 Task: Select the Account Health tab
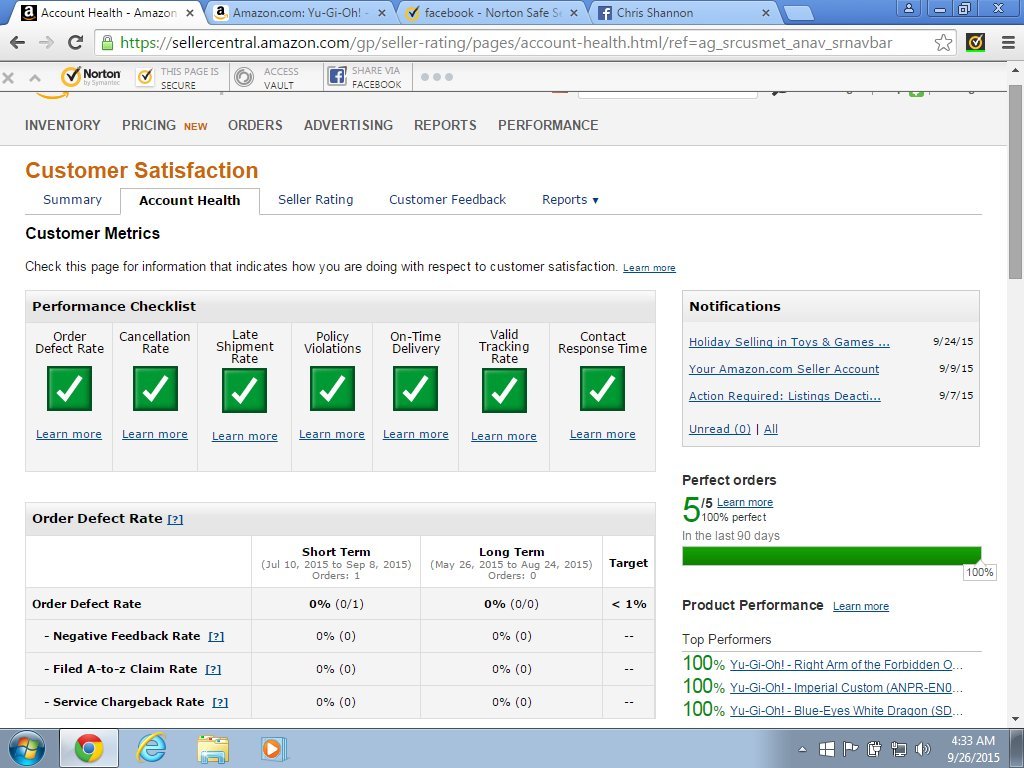pyautogui.click(x=189, y=200)
